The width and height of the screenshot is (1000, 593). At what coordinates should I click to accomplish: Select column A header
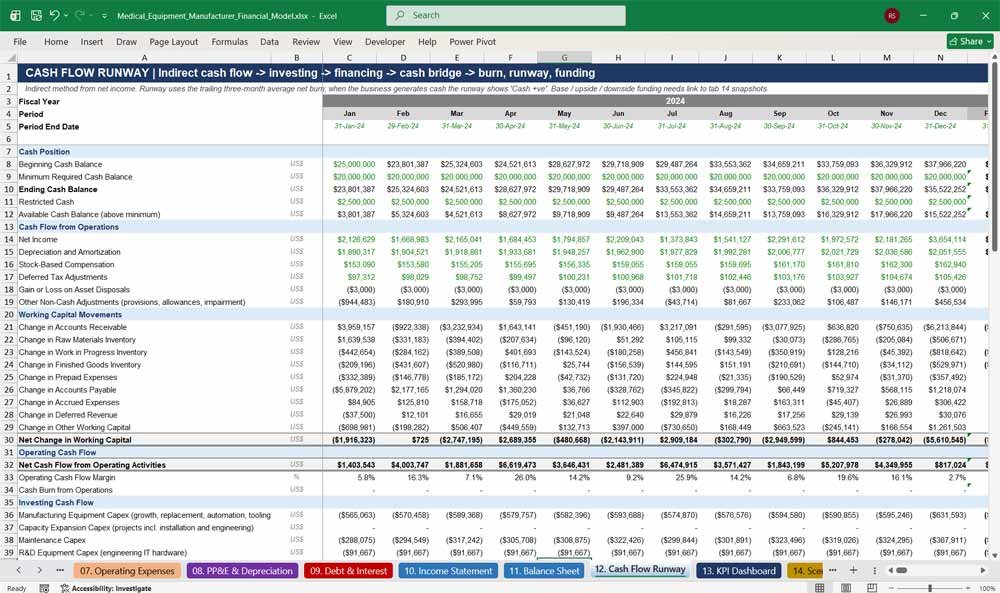coord(144,57)
